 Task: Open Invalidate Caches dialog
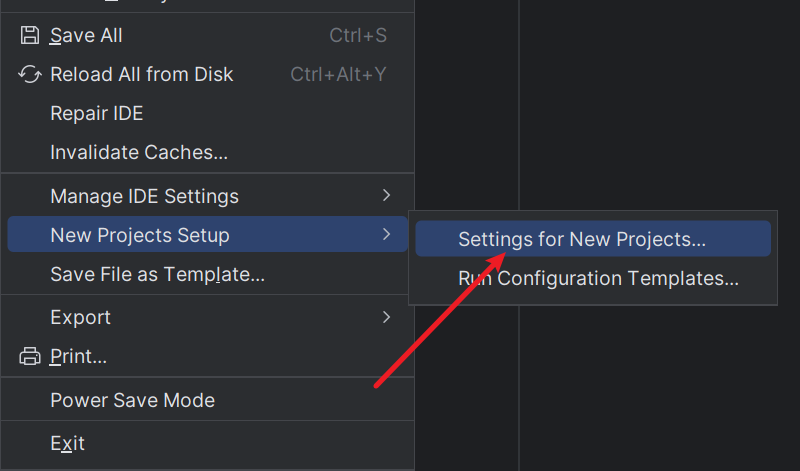pos(139,153)
